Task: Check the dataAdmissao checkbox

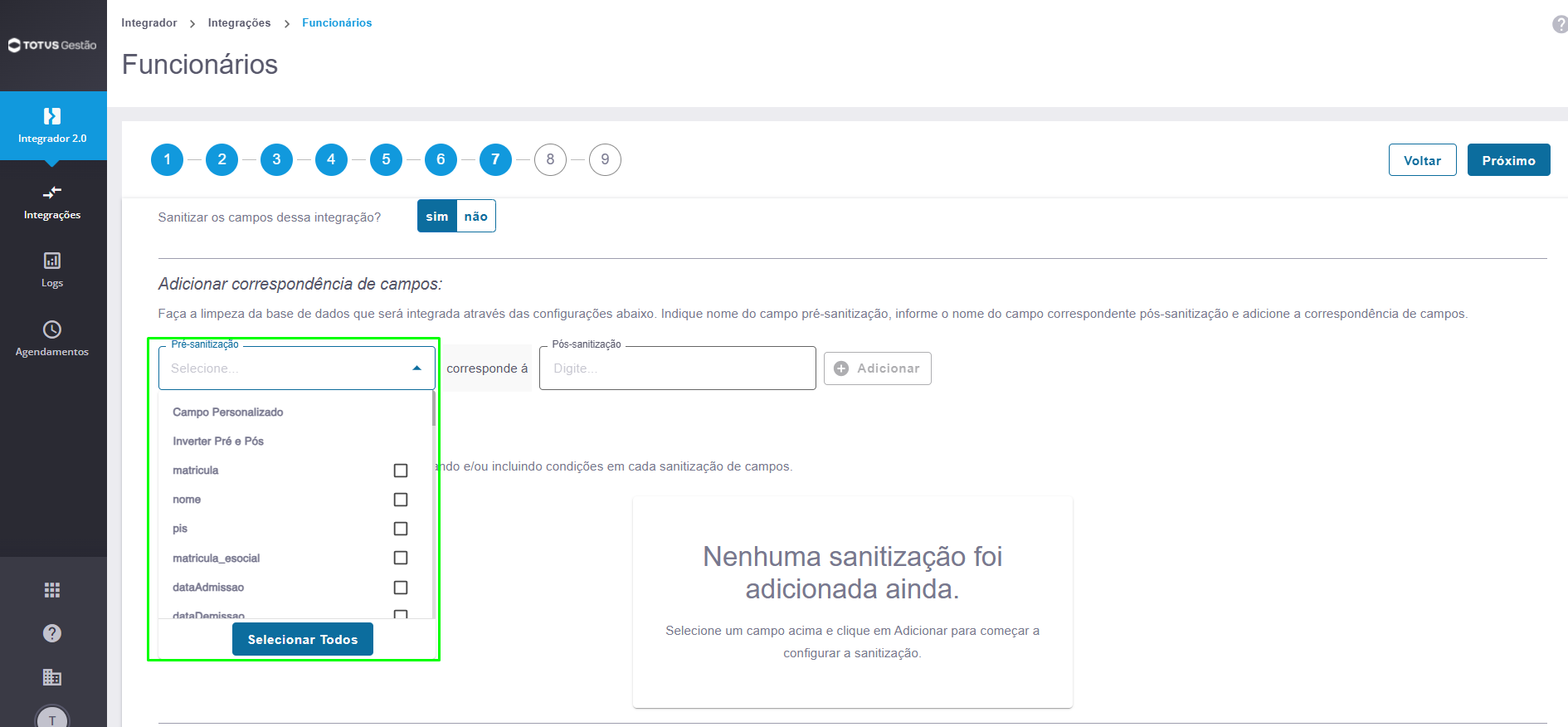Action: point(401,588)
